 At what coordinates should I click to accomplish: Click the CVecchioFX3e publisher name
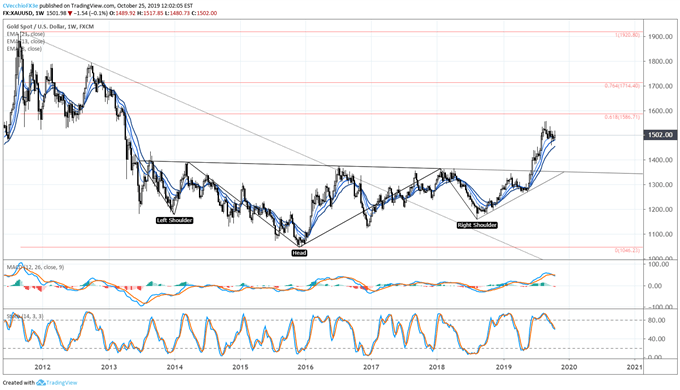[x=20, y=7]
